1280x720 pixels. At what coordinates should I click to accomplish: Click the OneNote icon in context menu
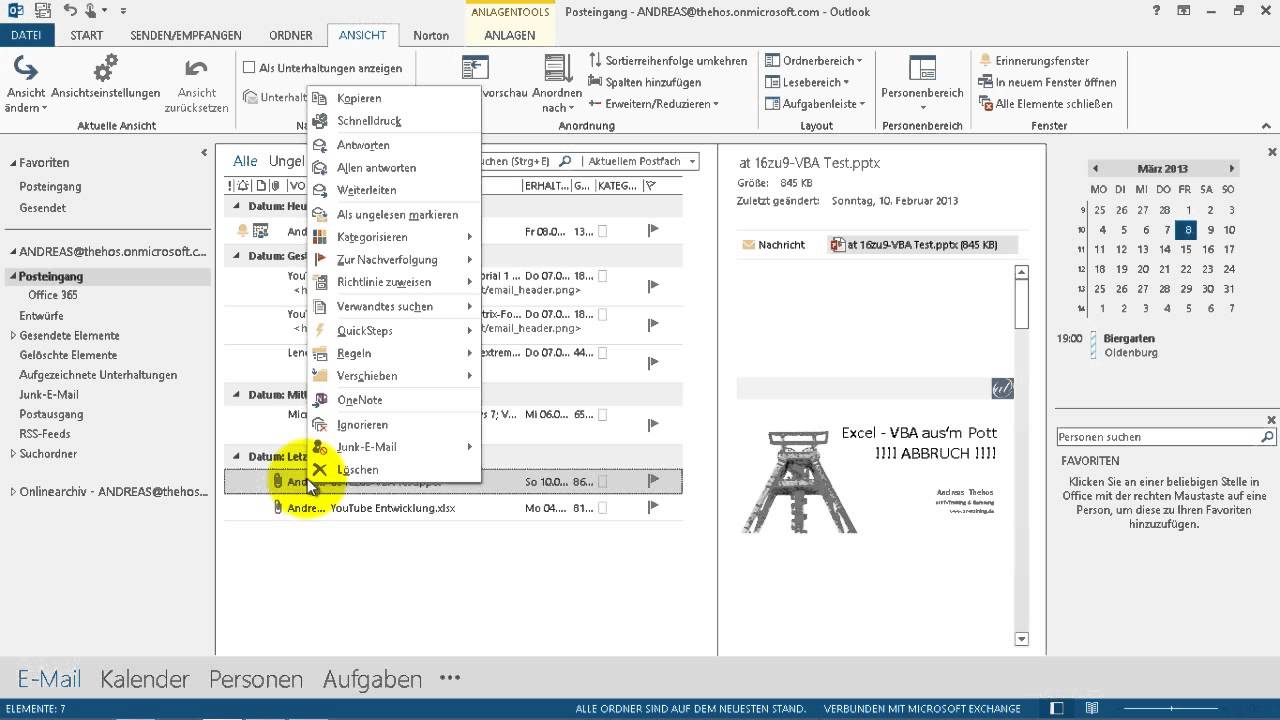[320, 399]
